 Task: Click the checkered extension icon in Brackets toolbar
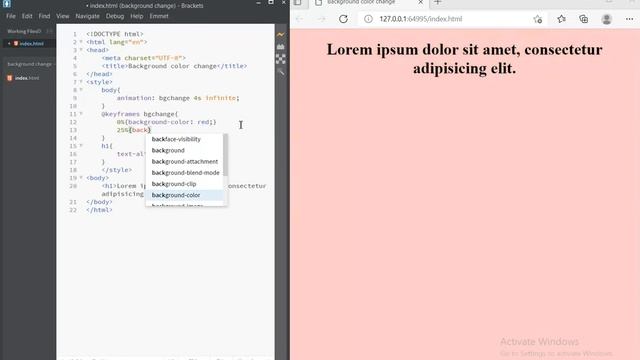[281, 59]
